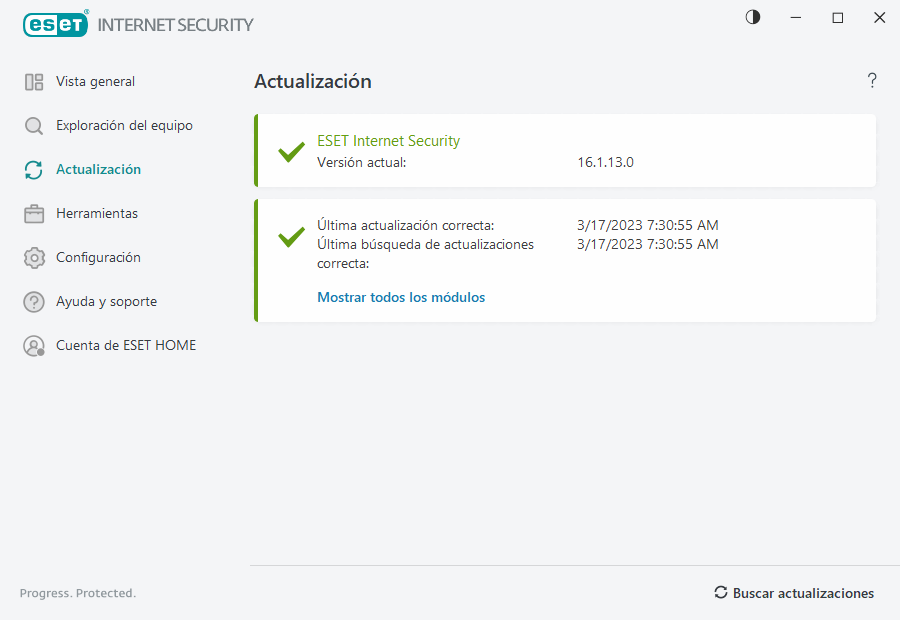The height and width of the screenshot is (620, 900).
Task: Maximize the ESET window
Action: tap(838, 18)
